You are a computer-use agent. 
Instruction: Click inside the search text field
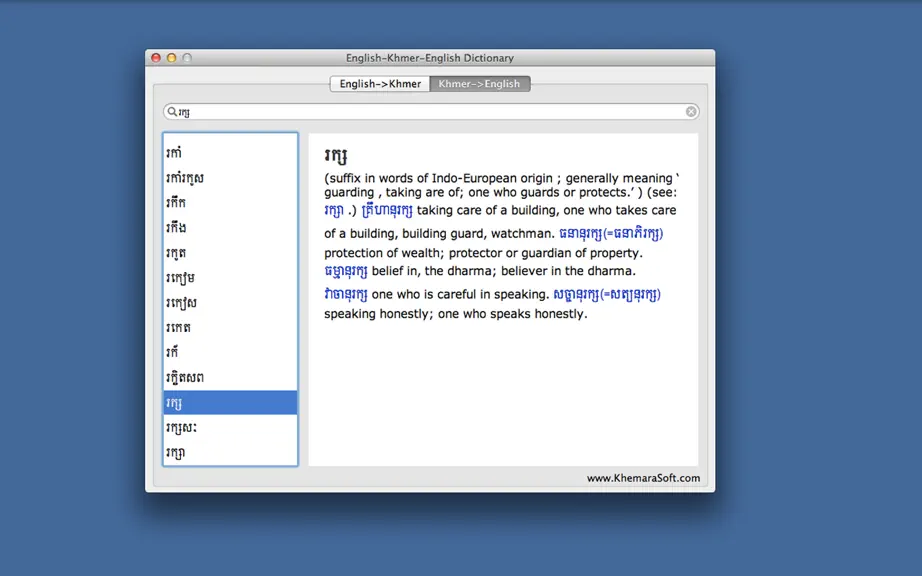coord(431,112)
